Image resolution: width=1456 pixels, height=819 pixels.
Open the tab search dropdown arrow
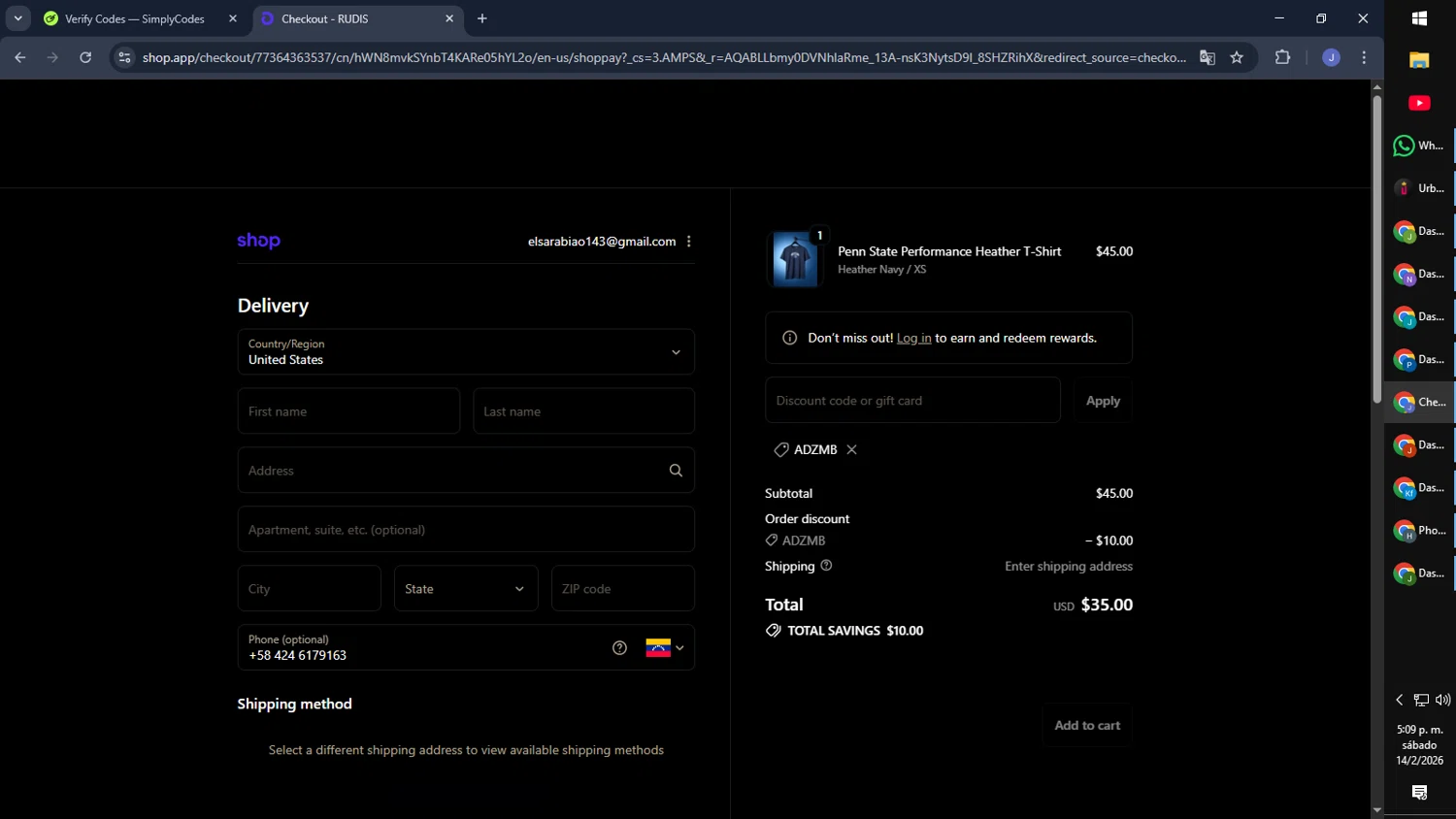coord(17,18)
